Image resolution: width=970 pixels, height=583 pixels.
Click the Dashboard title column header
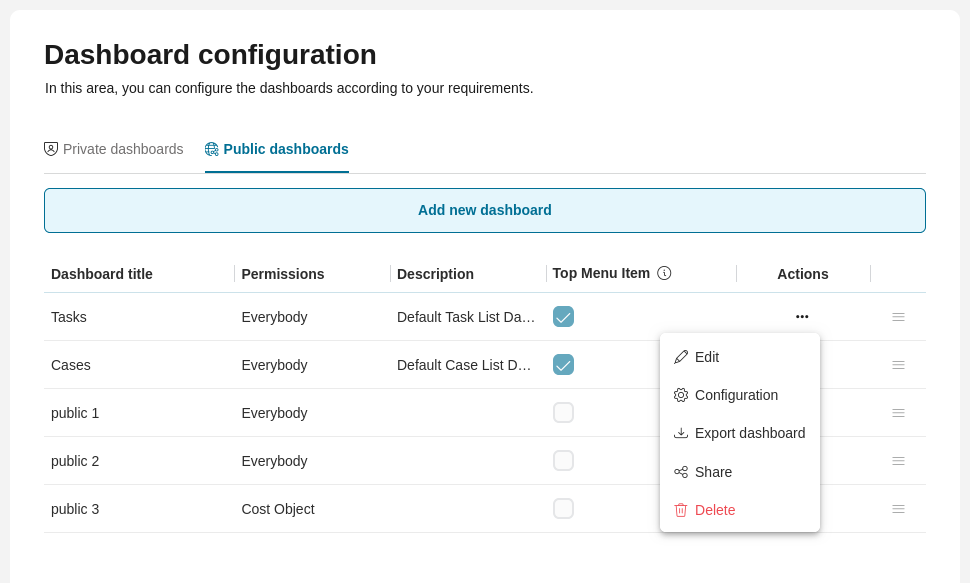[101, 274]
